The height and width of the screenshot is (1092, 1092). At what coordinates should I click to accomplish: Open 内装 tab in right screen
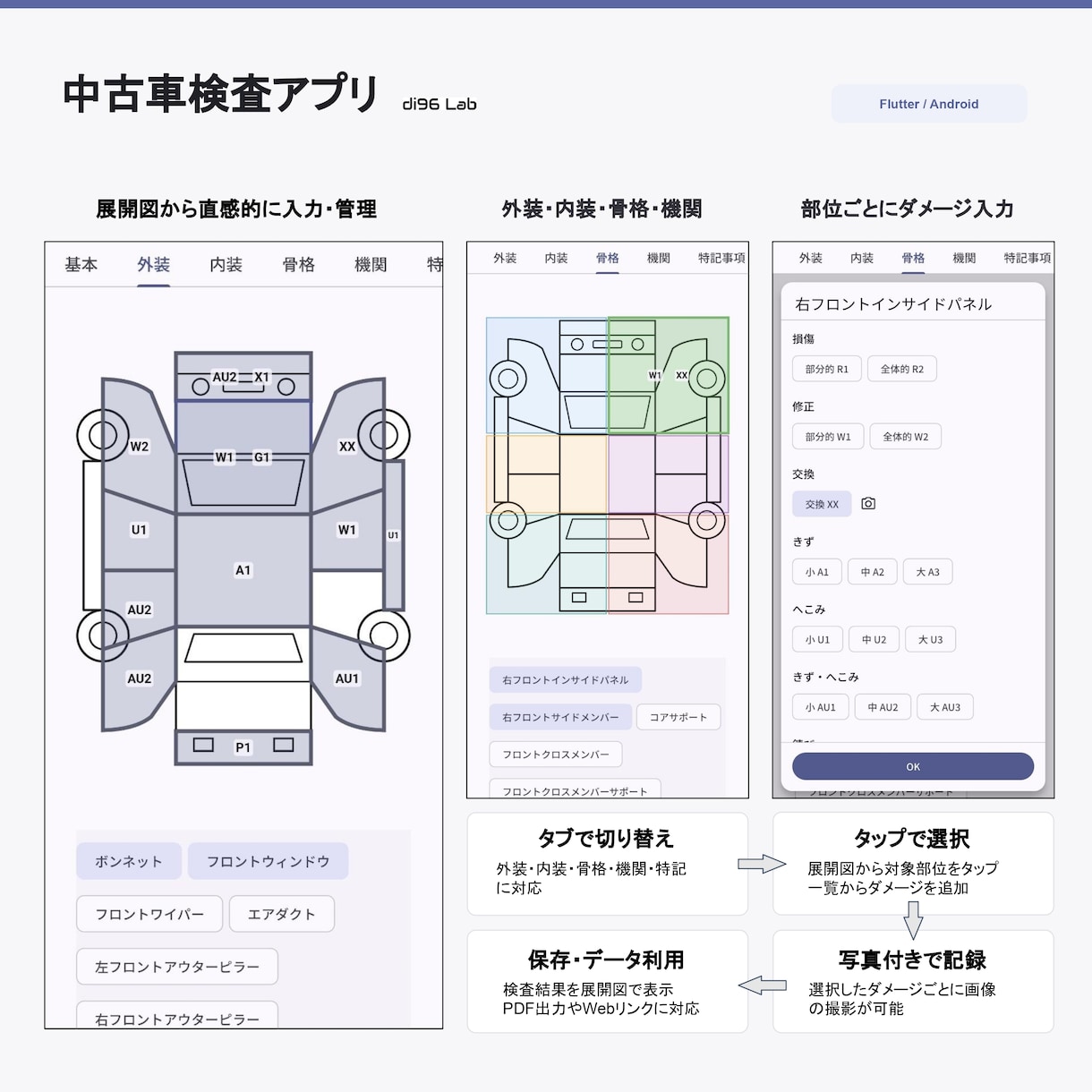click(862, 258)
